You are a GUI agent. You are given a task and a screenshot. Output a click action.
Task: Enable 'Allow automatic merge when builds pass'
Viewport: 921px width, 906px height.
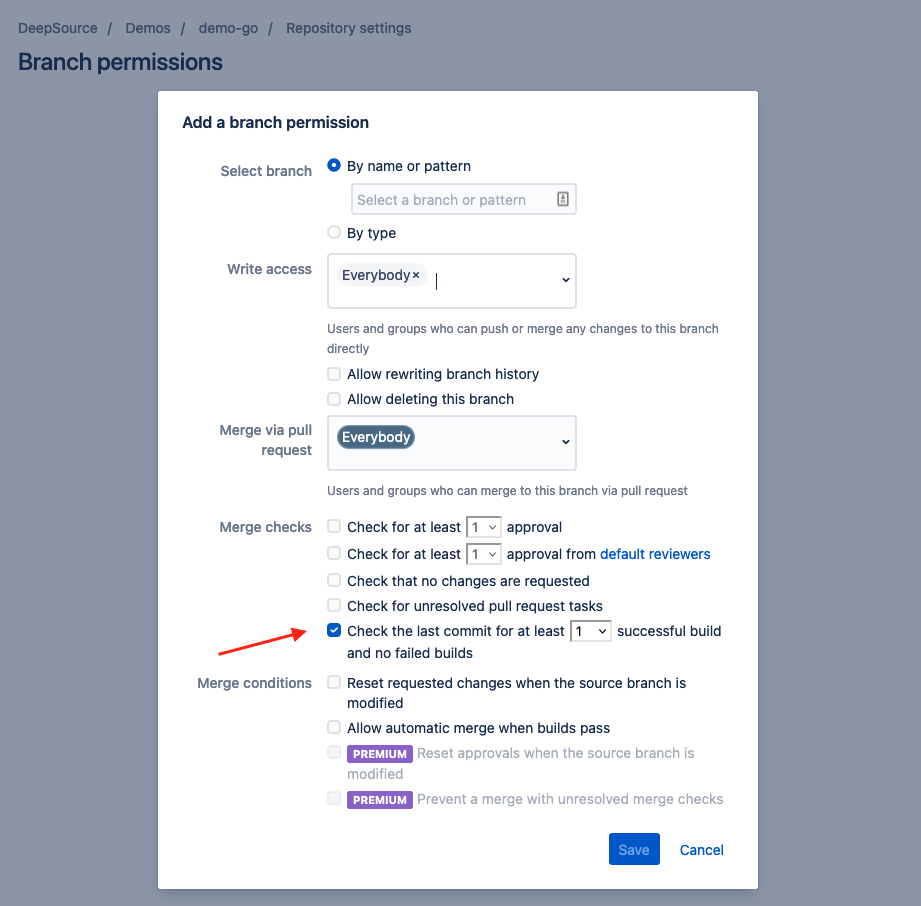[333, 728]
